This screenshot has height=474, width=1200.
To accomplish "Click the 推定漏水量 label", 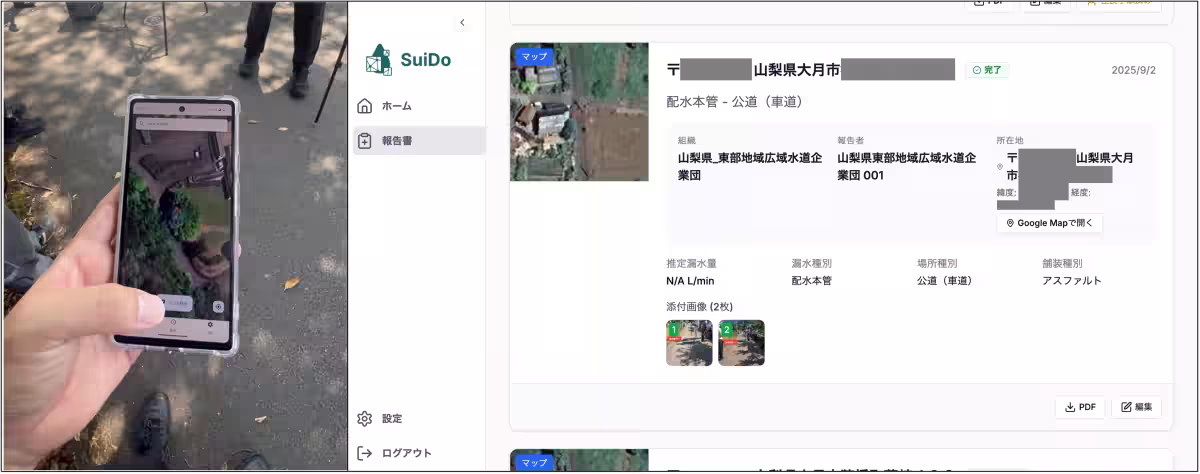I will [691, 263].
